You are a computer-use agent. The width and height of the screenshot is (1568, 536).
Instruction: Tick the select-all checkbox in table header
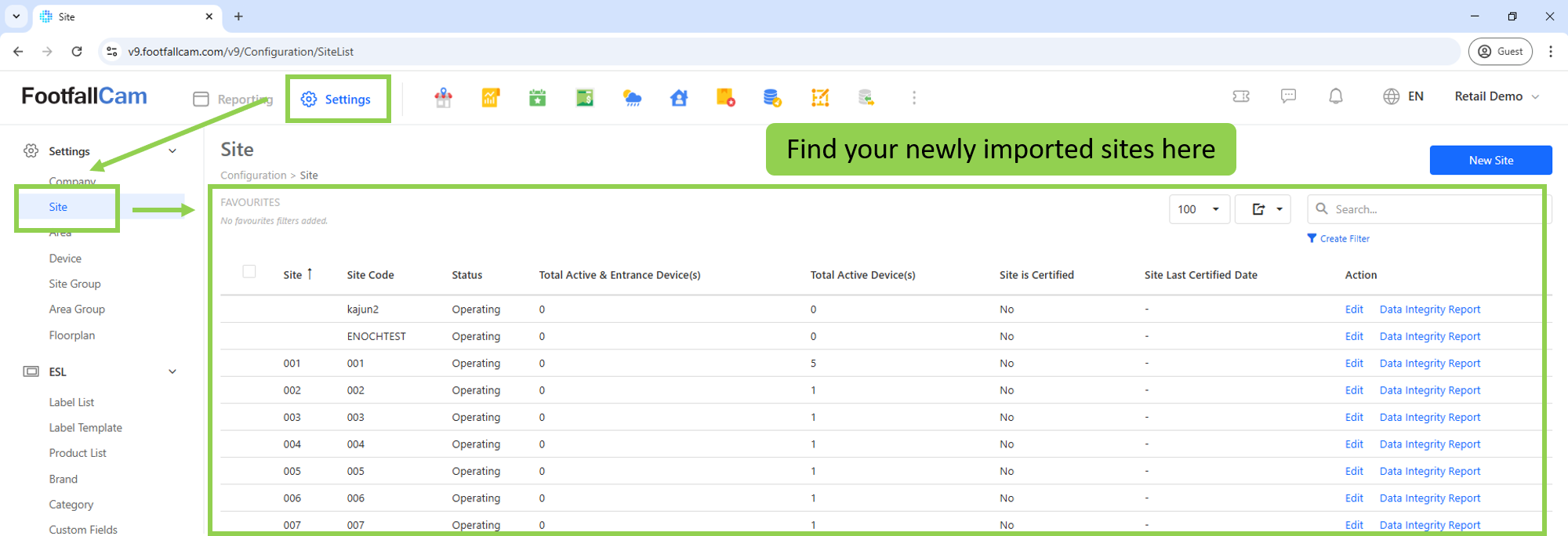click(249, 272)
